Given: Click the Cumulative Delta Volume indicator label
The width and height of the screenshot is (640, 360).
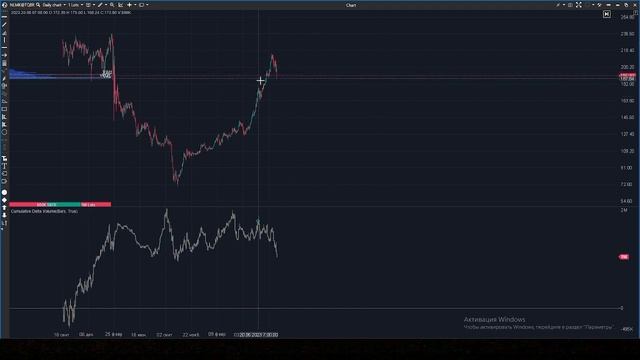Looking at the screenshot, I should 44,211.
